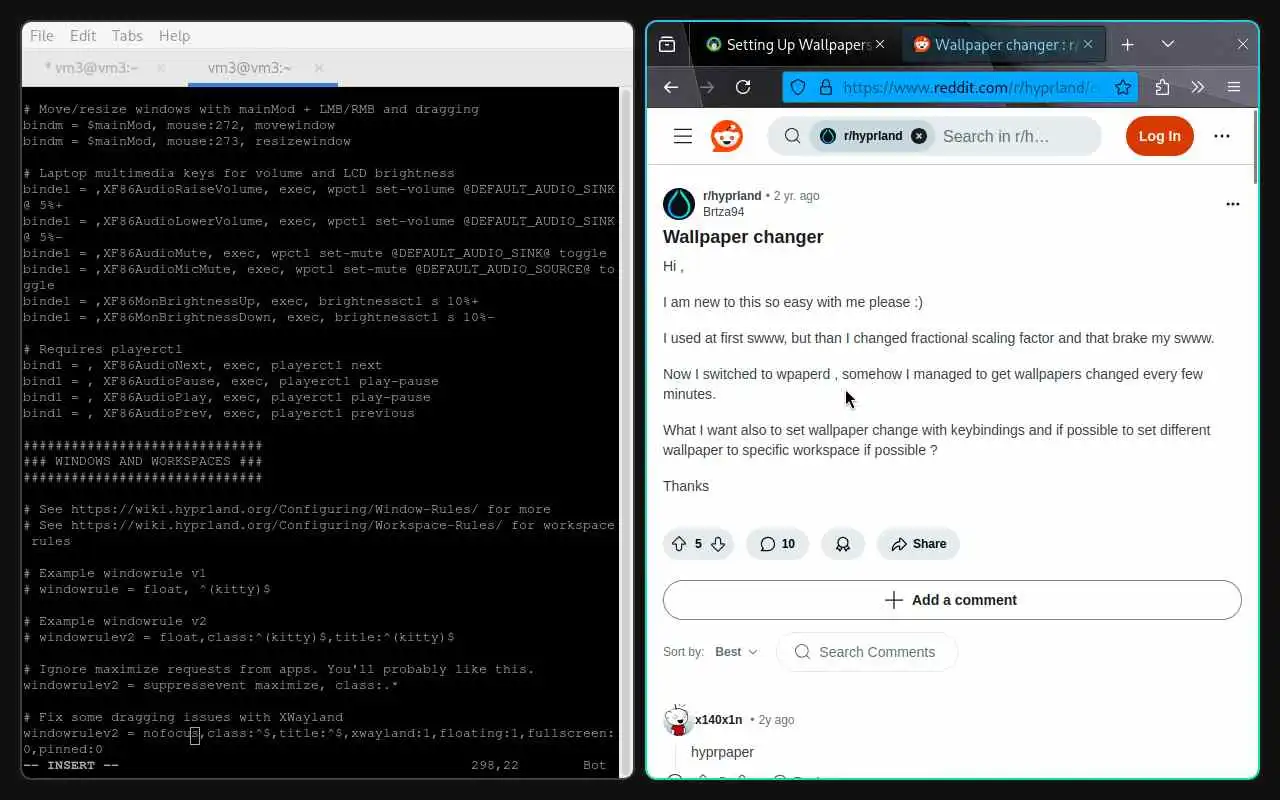
Task: Go forward in the browser
Action: 707,87
